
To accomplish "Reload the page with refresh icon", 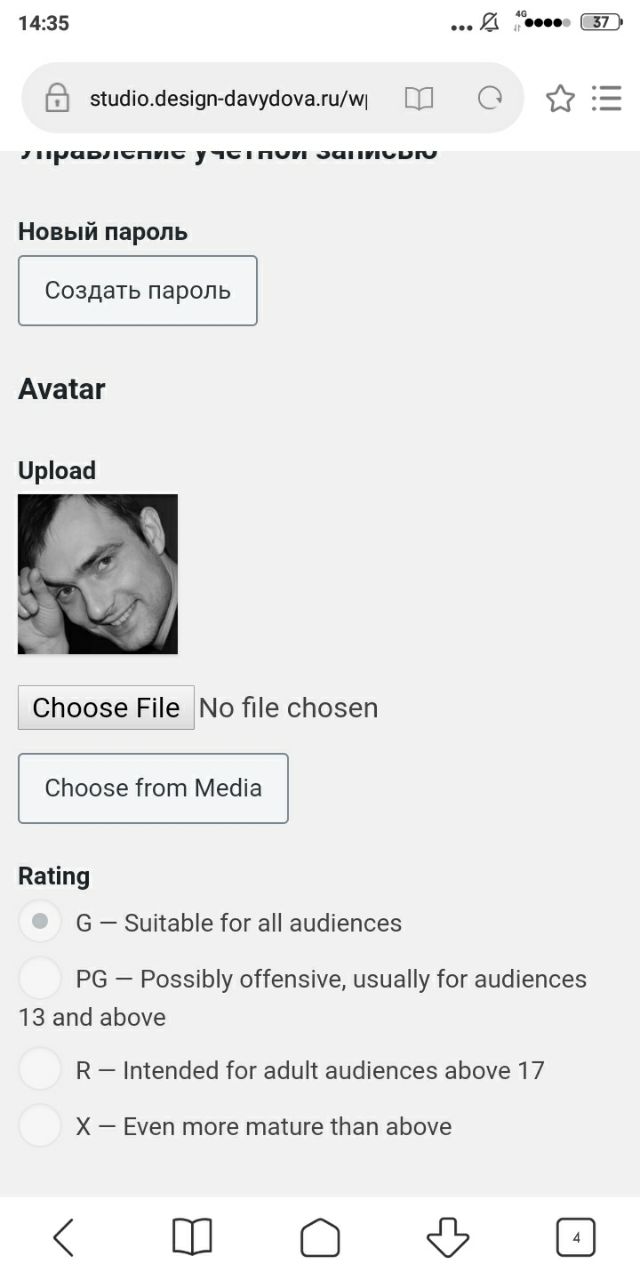I will point(490,98).
